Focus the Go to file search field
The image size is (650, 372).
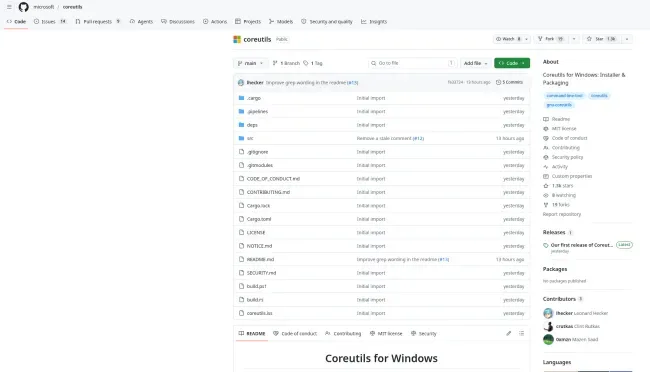412,63
